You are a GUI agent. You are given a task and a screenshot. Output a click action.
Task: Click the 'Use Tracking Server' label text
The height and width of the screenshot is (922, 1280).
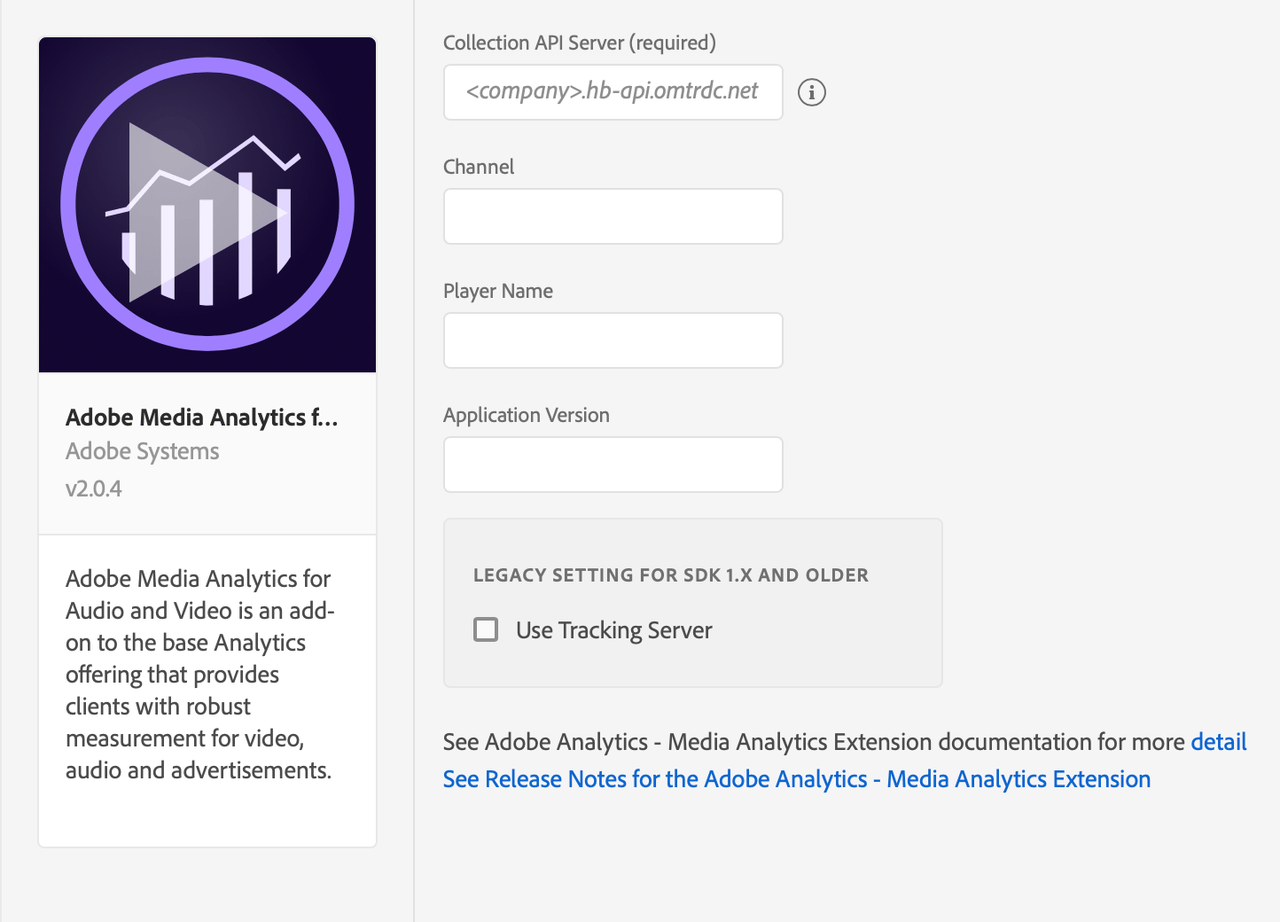click(614, 630)
